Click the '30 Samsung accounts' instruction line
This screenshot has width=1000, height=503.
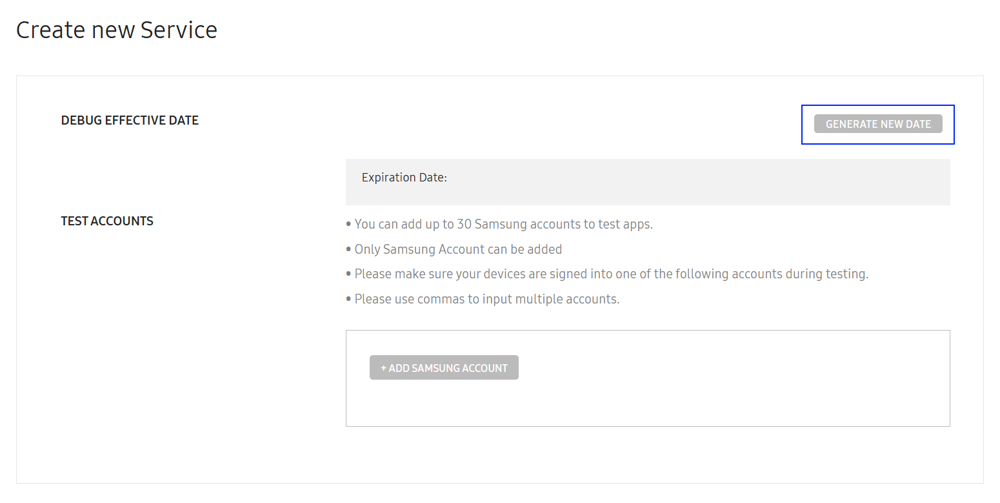pos(503,224)
